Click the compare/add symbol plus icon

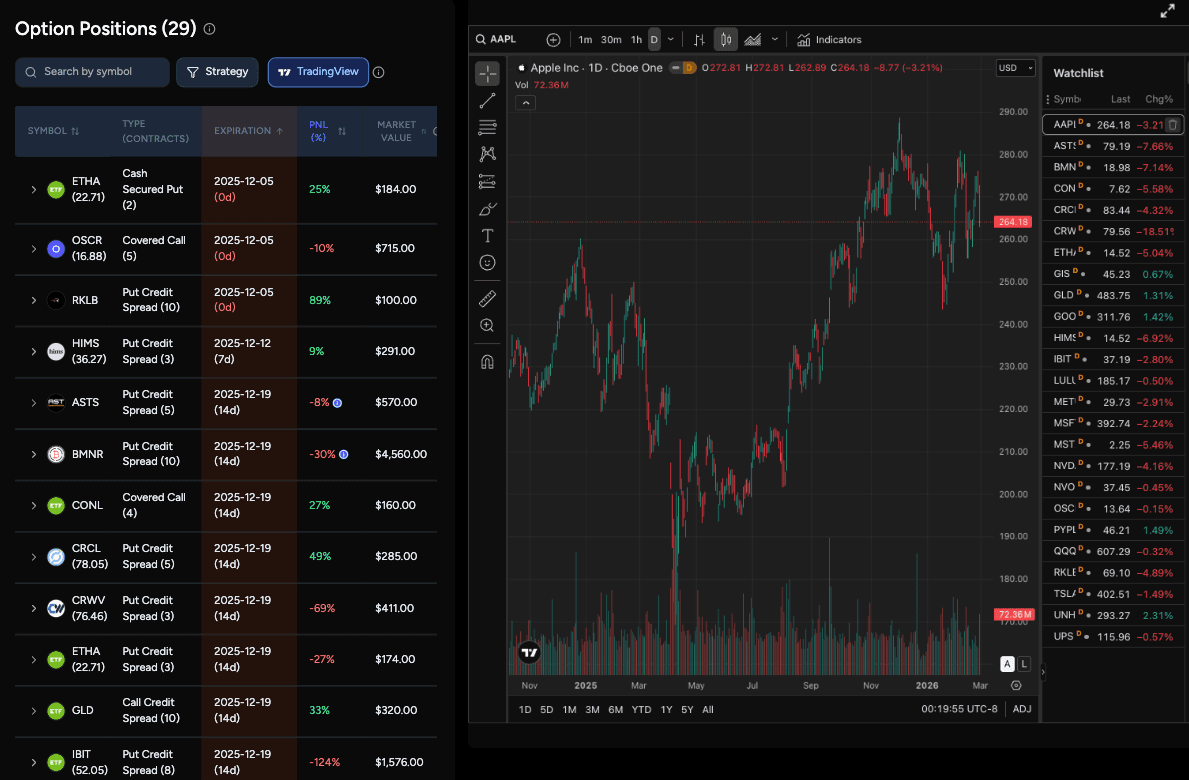[x=552, y=39]
